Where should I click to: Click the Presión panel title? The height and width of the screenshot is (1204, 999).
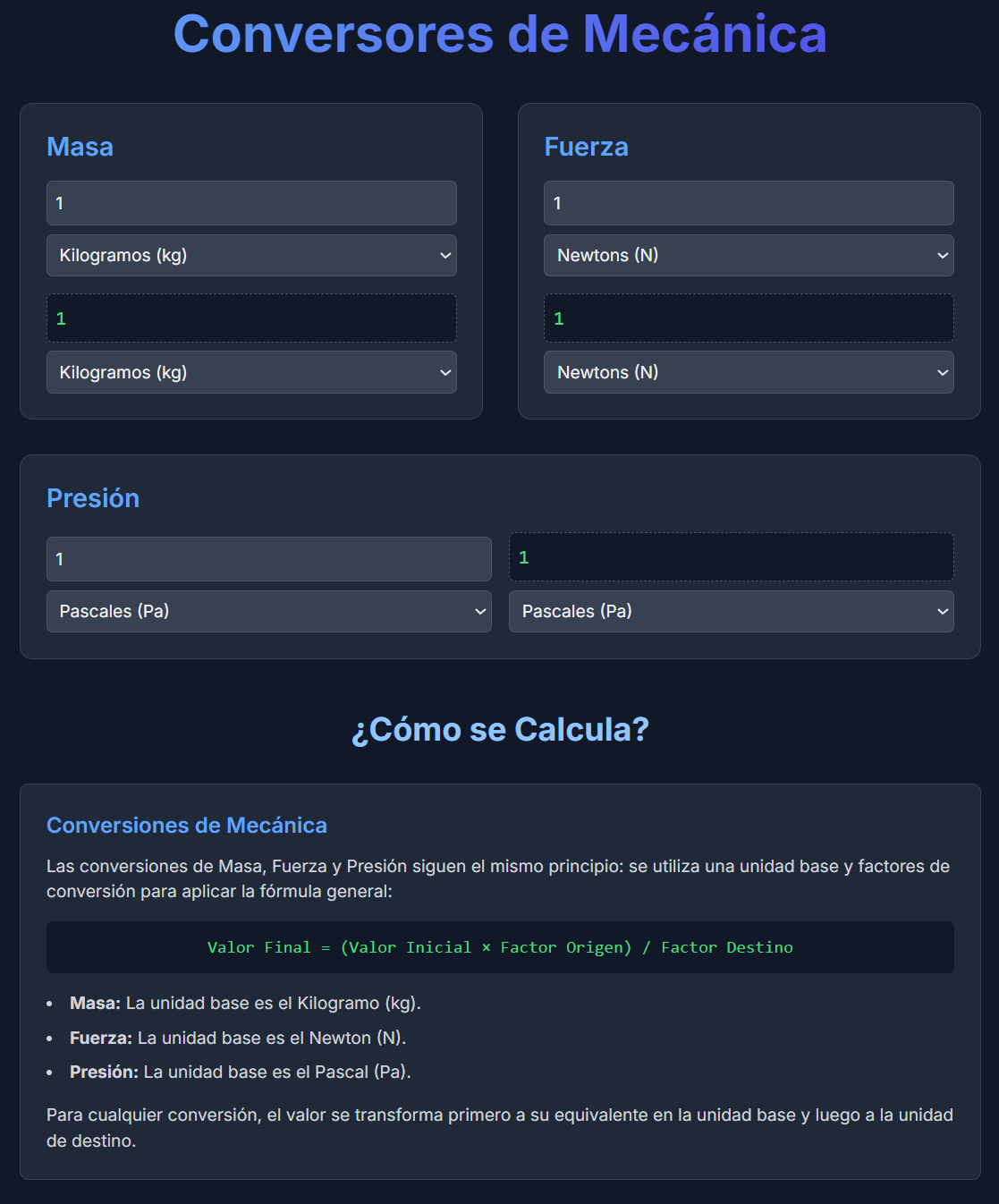pyautogui.click(x=93, y=498)
